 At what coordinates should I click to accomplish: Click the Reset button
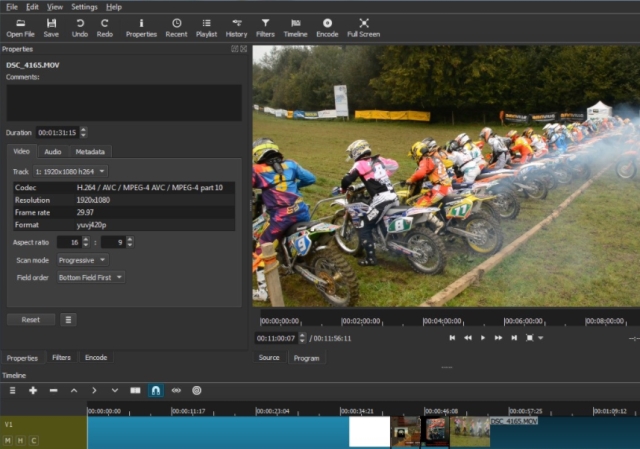(31, 320)
